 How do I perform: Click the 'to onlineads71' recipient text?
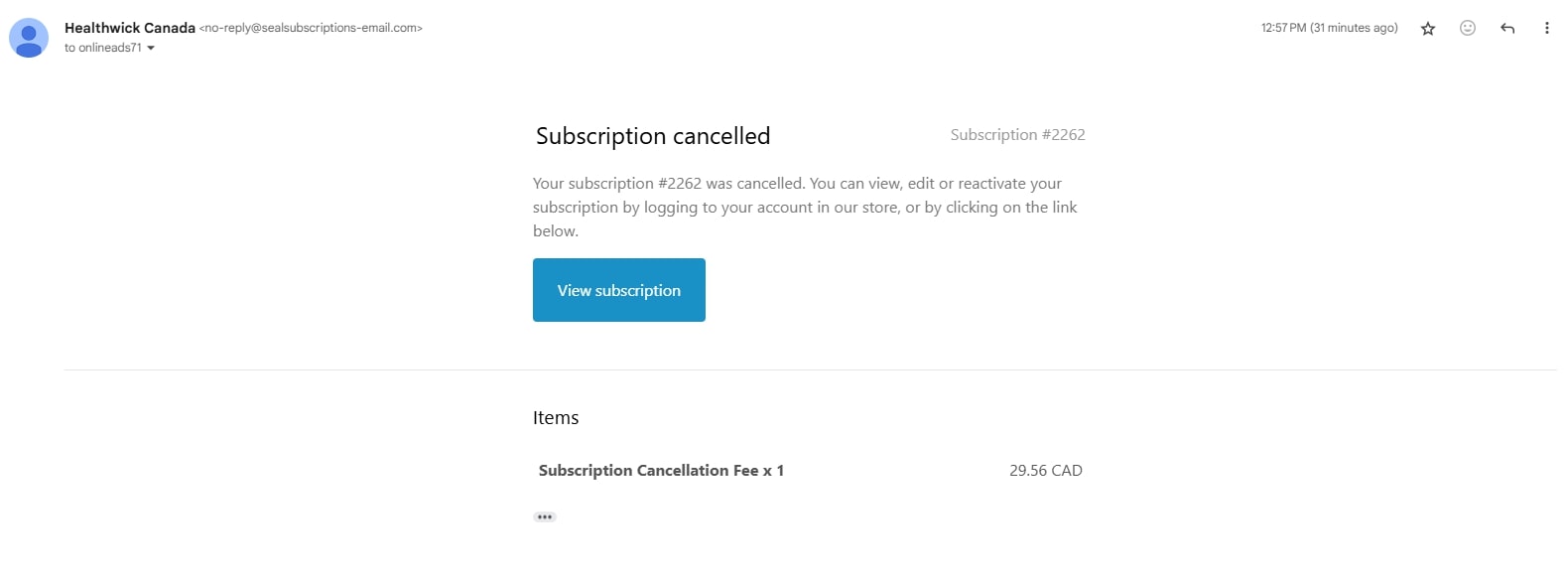103,48
